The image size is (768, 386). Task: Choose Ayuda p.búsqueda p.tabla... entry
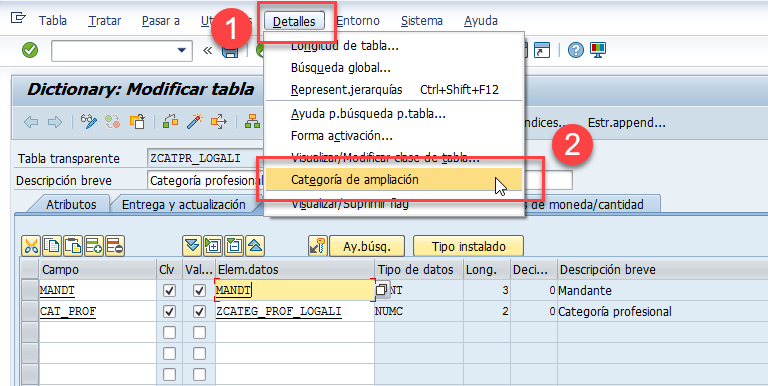coord(394,114)
